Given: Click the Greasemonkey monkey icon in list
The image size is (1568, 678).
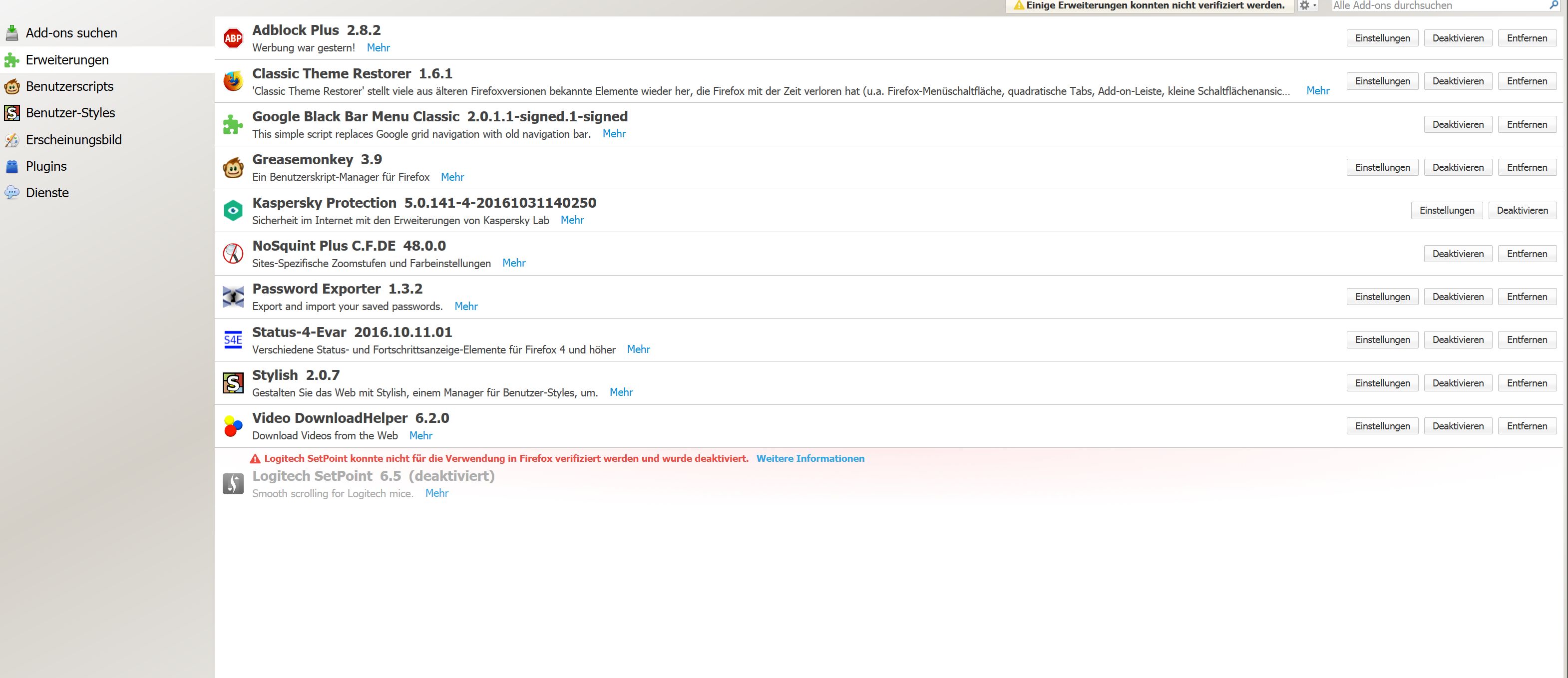Looking at the screenshot, I should 233,167.
